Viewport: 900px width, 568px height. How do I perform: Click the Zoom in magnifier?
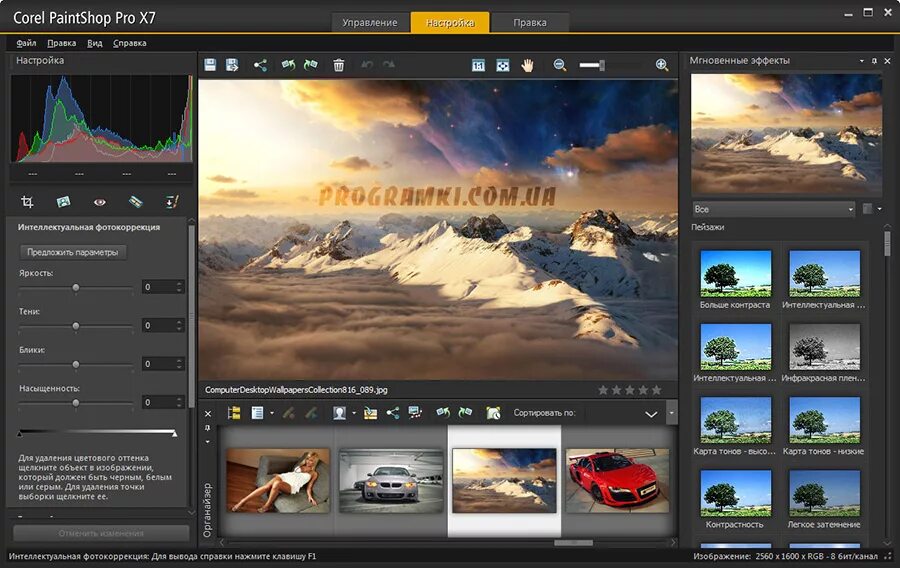click(662, 65)
